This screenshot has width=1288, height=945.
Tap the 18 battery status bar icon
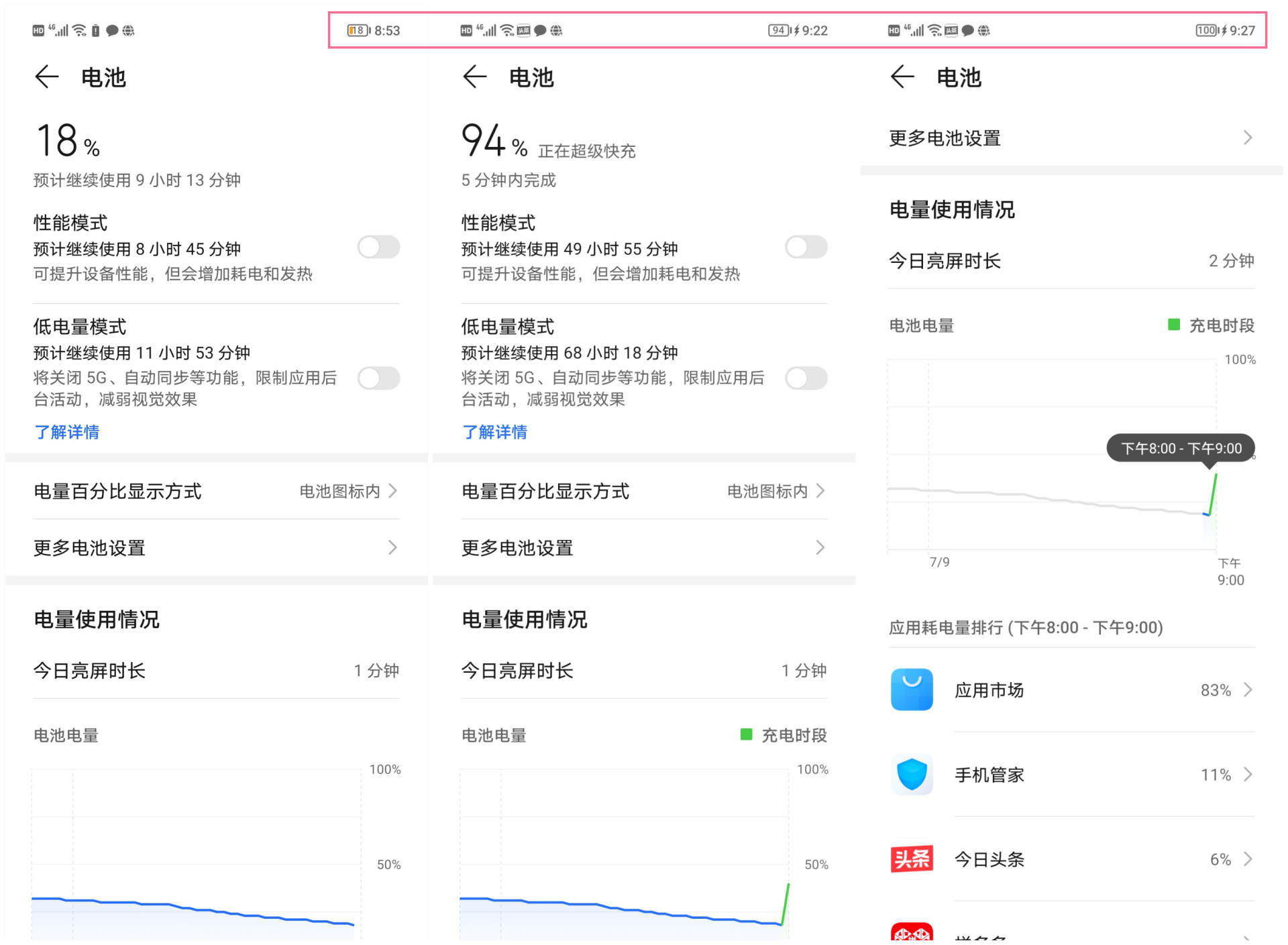tap(358, 30)
